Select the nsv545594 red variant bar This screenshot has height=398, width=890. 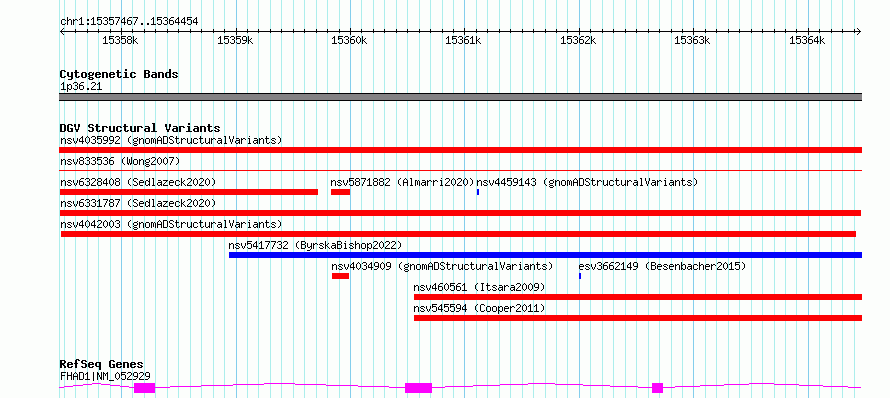coord(638,318)
